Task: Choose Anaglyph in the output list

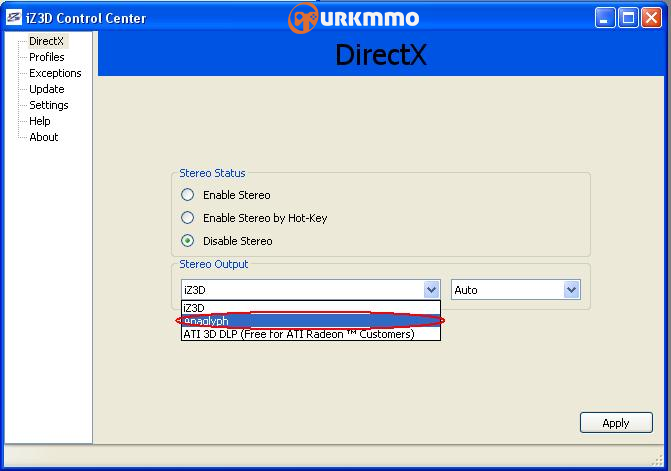Action: click(x=311, y=321)
